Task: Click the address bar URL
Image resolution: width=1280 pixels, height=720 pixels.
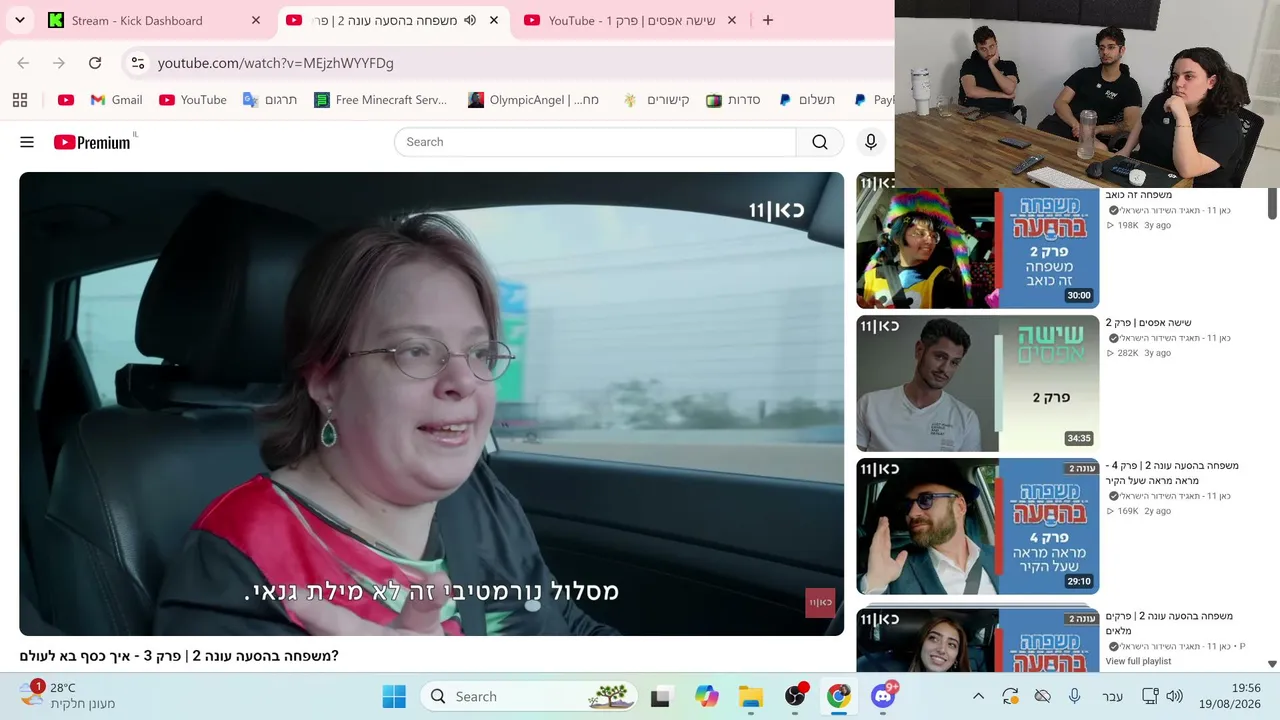Action: [276, 63]
